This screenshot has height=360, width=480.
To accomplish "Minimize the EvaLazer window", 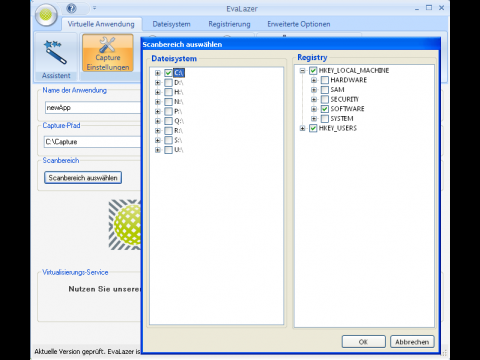I will click(417, 8).
